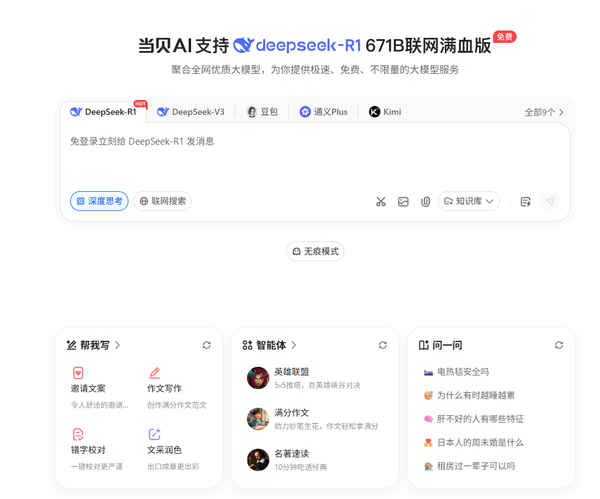Refresh the 问一问 question list
The height and width of the screenshot is (499, 600).
coord(559,345)
